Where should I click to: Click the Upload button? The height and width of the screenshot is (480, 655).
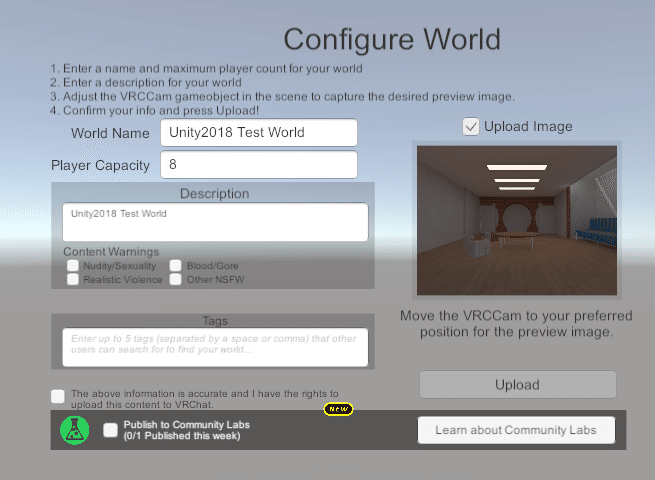(x=518, y=384)
